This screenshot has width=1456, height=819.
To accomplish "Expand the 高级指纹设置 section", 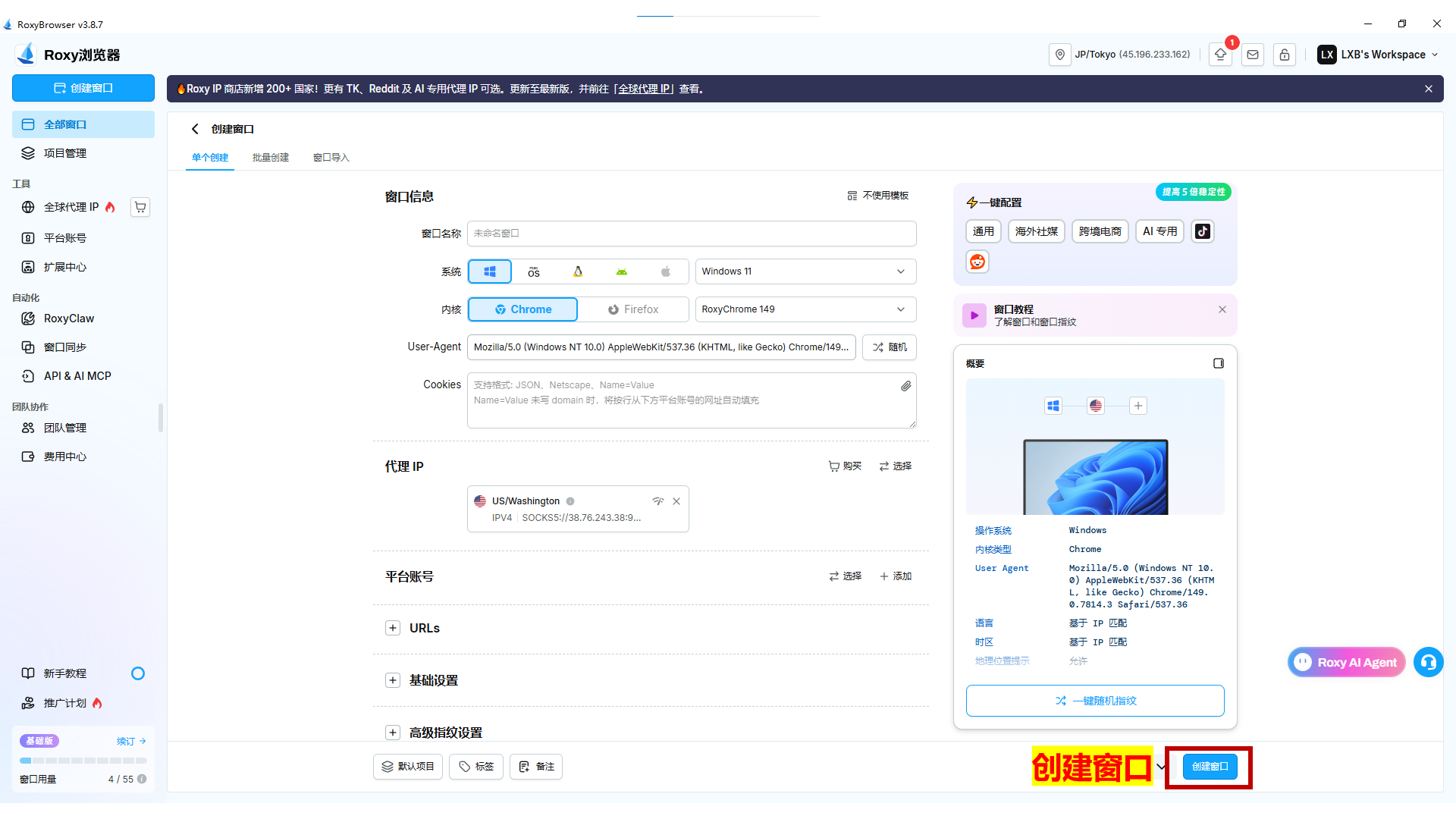I will coord(393,733).
